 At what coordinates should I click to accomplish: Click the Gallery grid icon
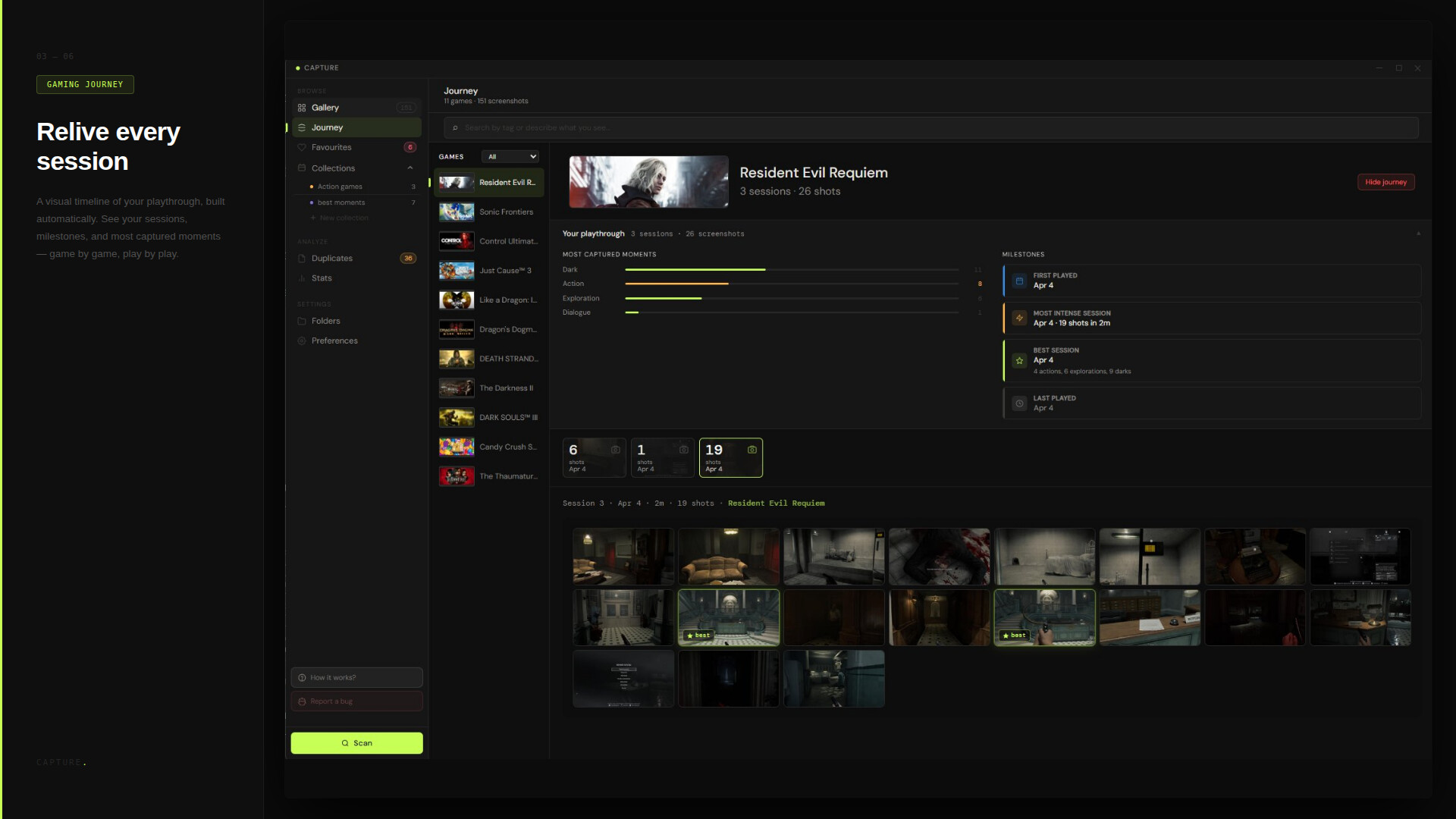pos(302,108)
